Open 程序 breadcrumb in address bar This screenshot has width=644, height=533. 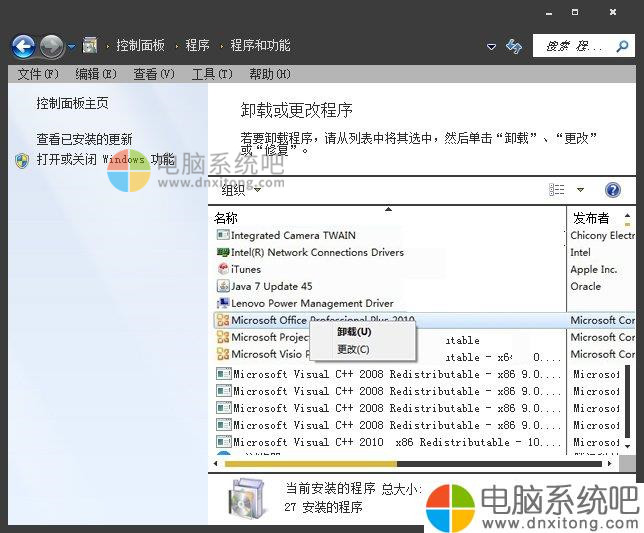[x=197, y=45]
